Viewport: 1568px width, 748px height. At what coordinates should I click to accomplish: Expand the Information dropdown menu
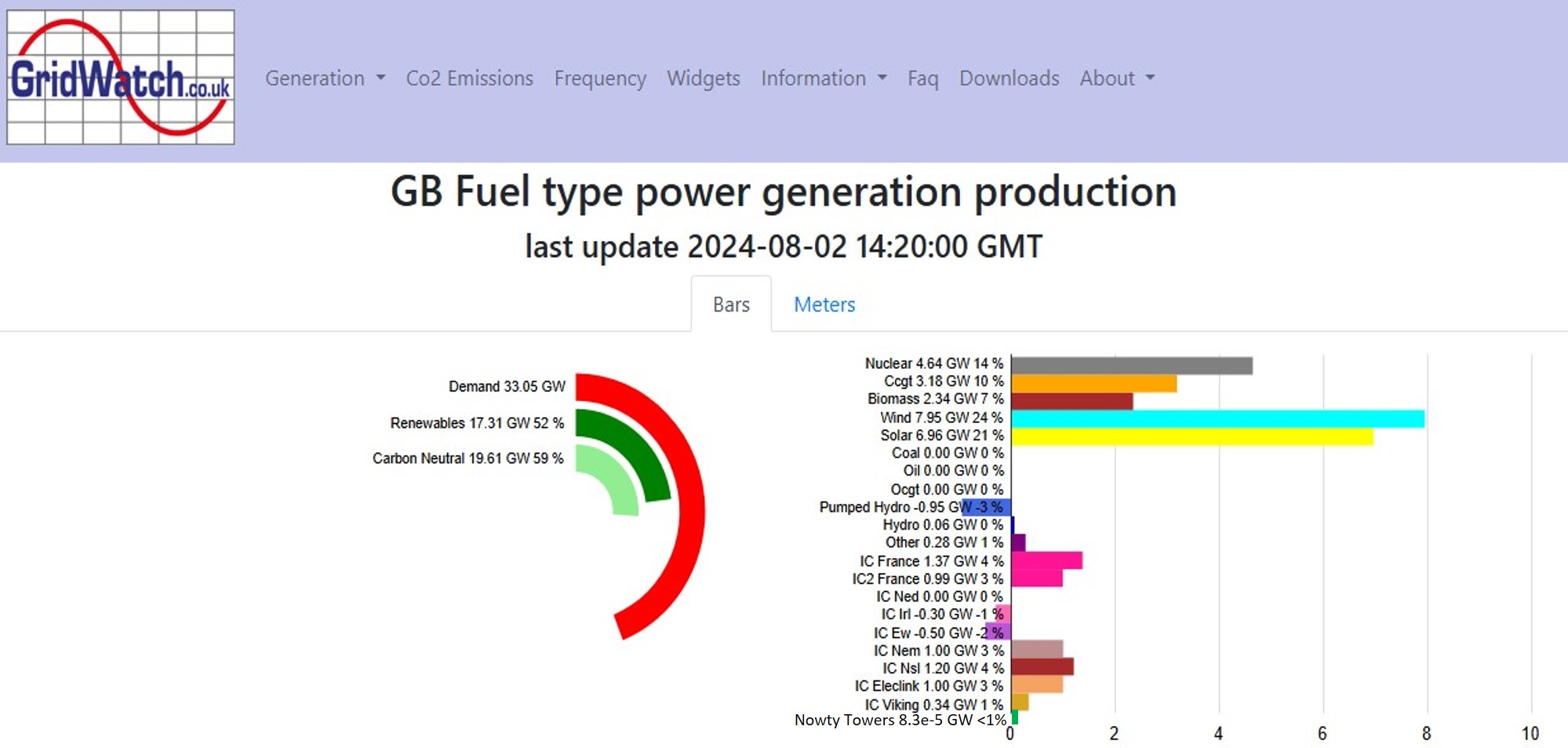click(824, 78)
